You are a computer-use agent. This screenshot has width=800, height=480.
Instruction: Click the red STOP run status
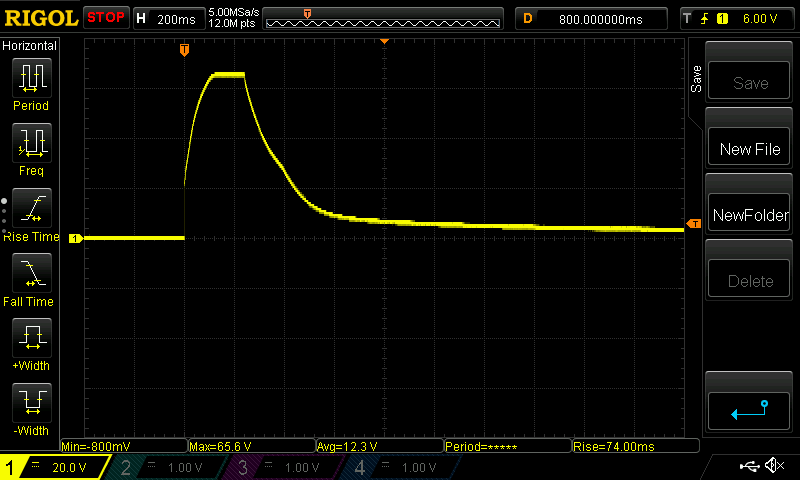pos(106,18)
